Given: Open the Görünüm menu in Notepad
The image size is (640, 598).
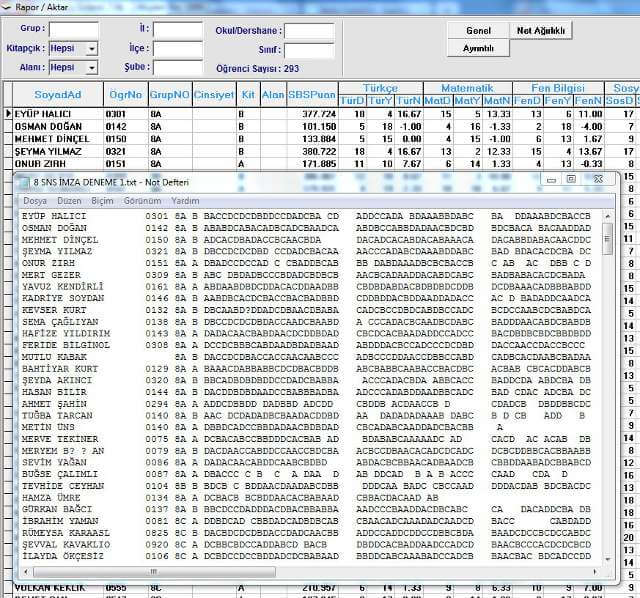Looking at the screenshot, I should (x=142, y=201).
